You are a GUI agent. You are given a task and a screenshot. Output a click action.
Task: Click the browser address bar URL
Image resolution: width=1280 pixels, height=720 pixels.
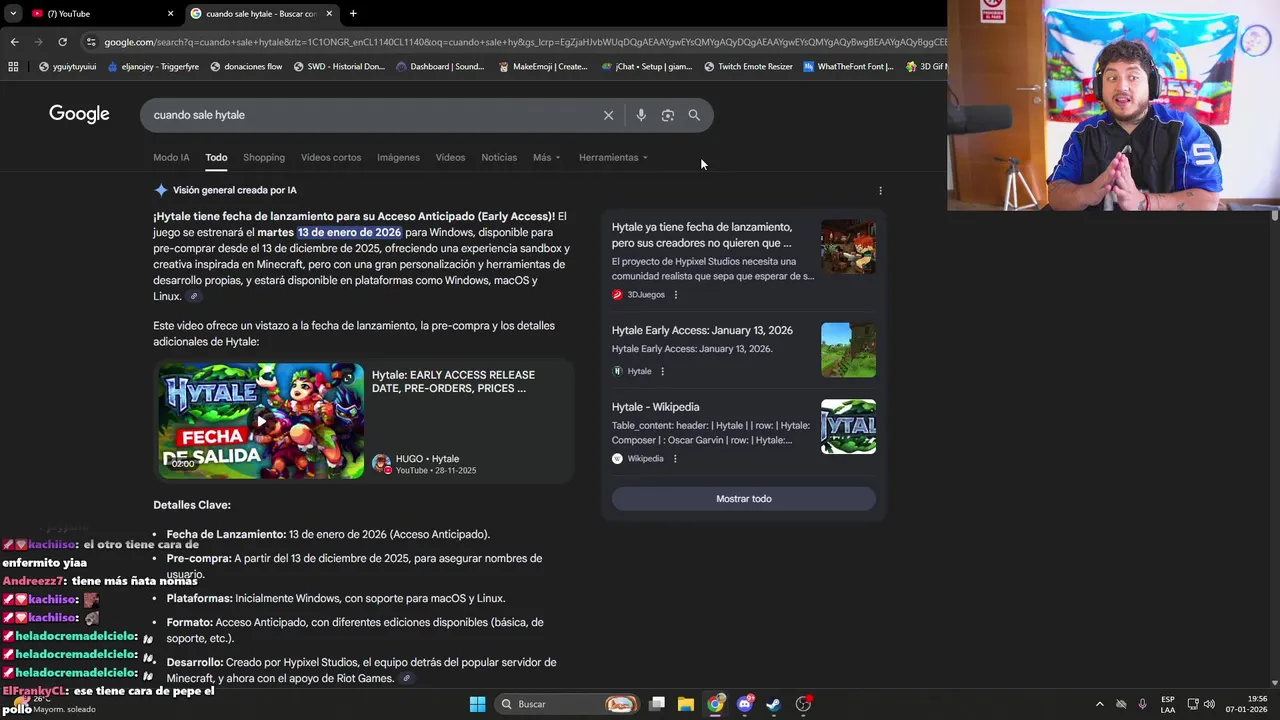tap(525, 42)
